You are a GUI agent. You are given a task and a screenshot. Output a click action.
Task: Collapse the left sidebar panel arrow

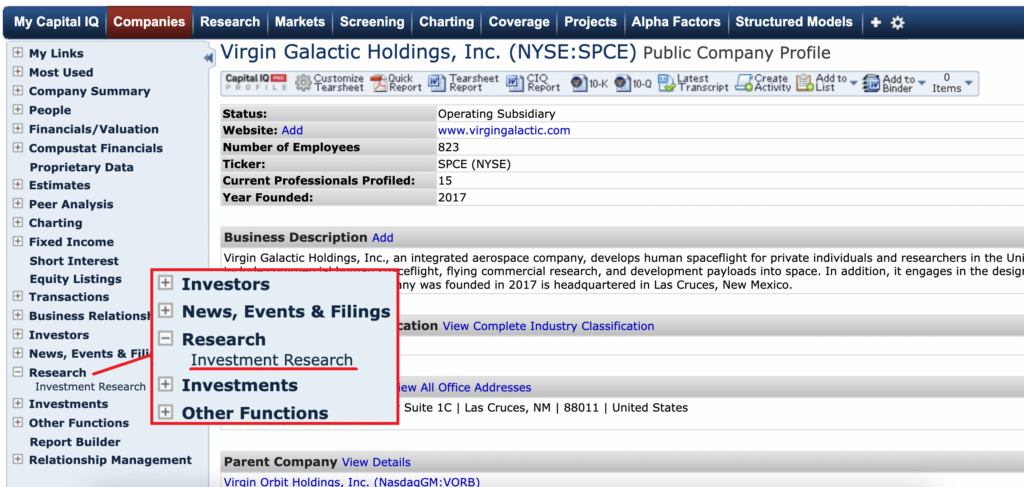tap(209, 57)
